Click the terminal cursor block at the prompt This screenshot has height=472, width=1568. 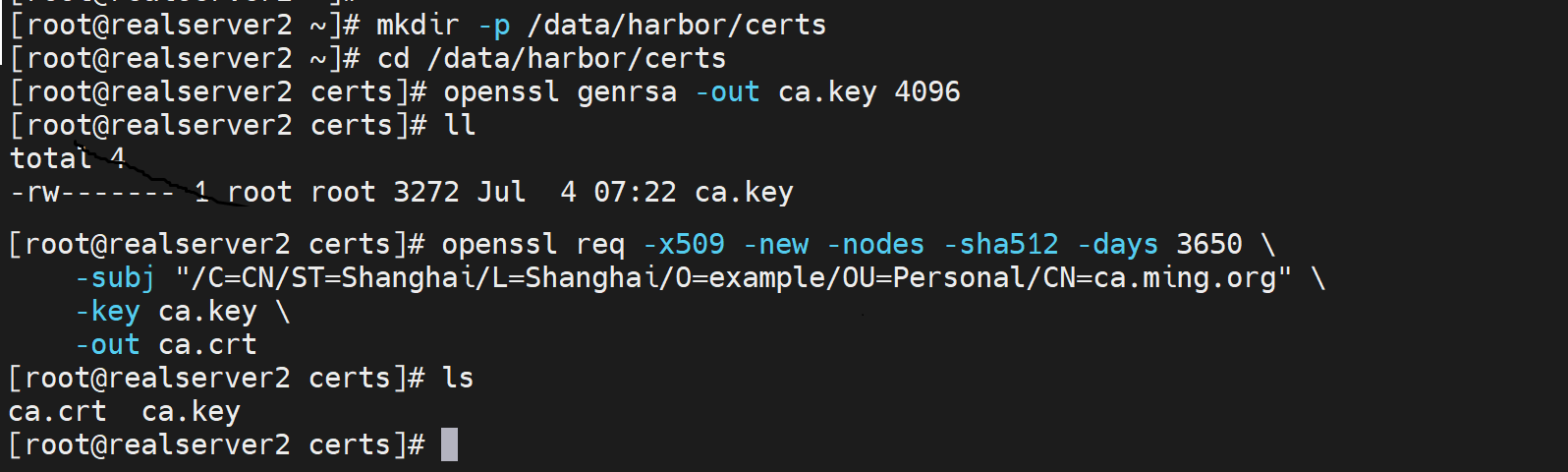[449, 444]
